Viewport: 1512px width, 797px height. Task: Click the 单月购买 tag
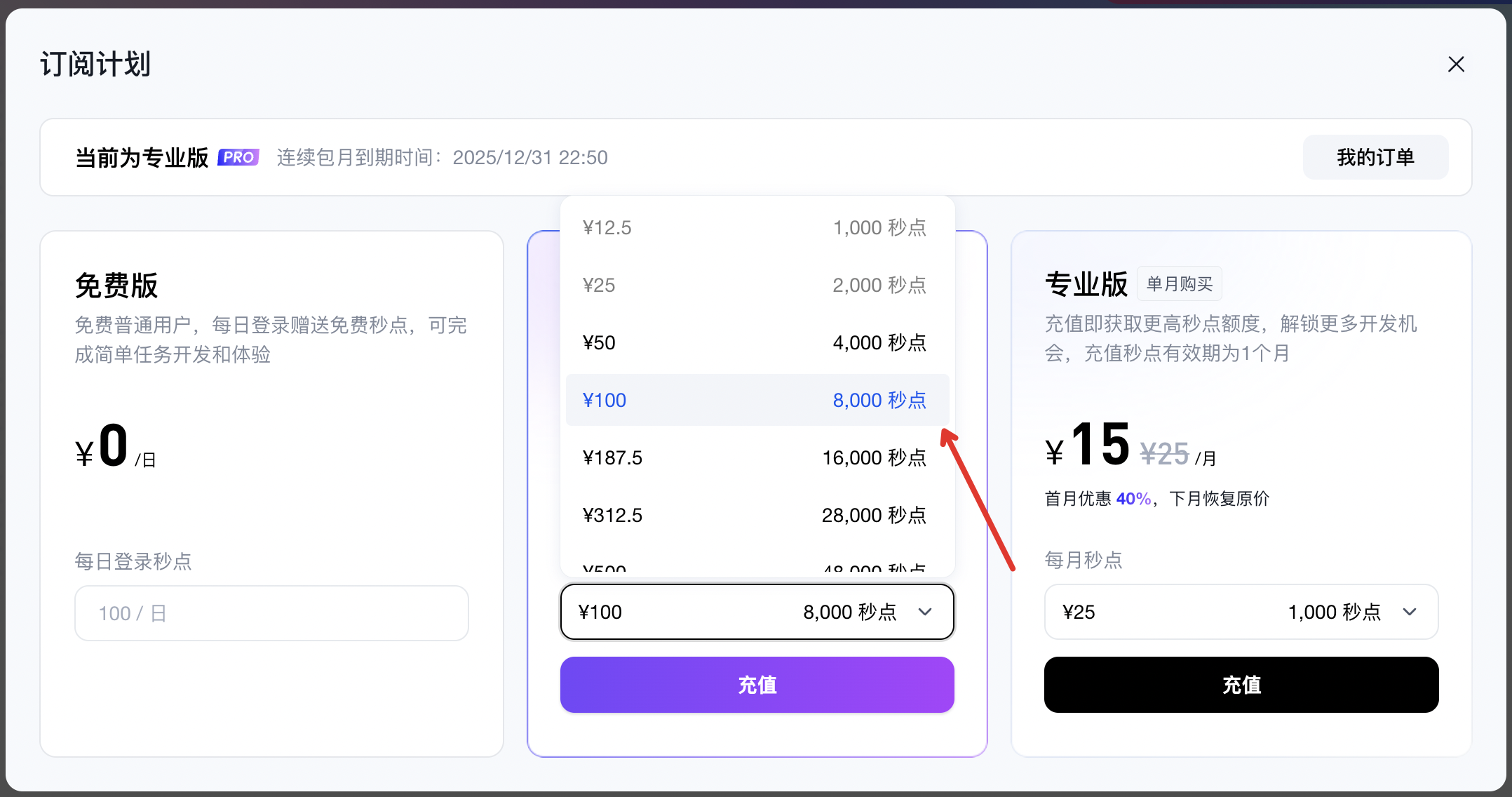click(1179, 283)
